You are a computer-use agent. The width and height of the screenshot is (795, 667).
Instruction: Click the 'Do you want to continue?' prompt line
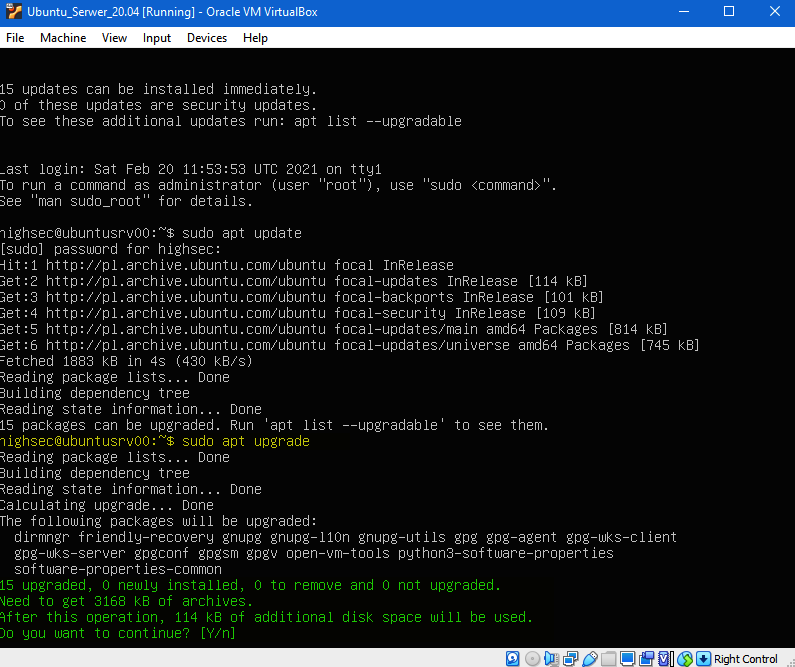tap(118, 634)
